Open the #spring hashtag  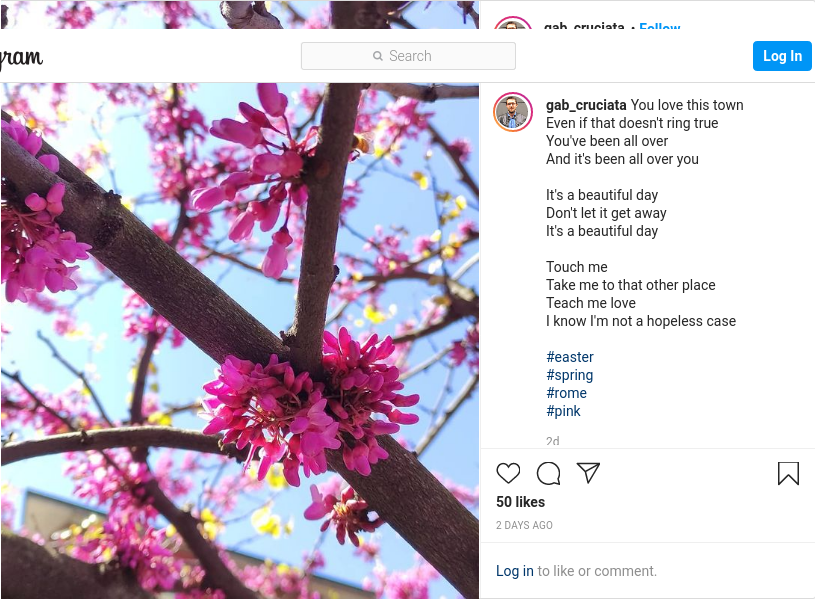point(570,375)
